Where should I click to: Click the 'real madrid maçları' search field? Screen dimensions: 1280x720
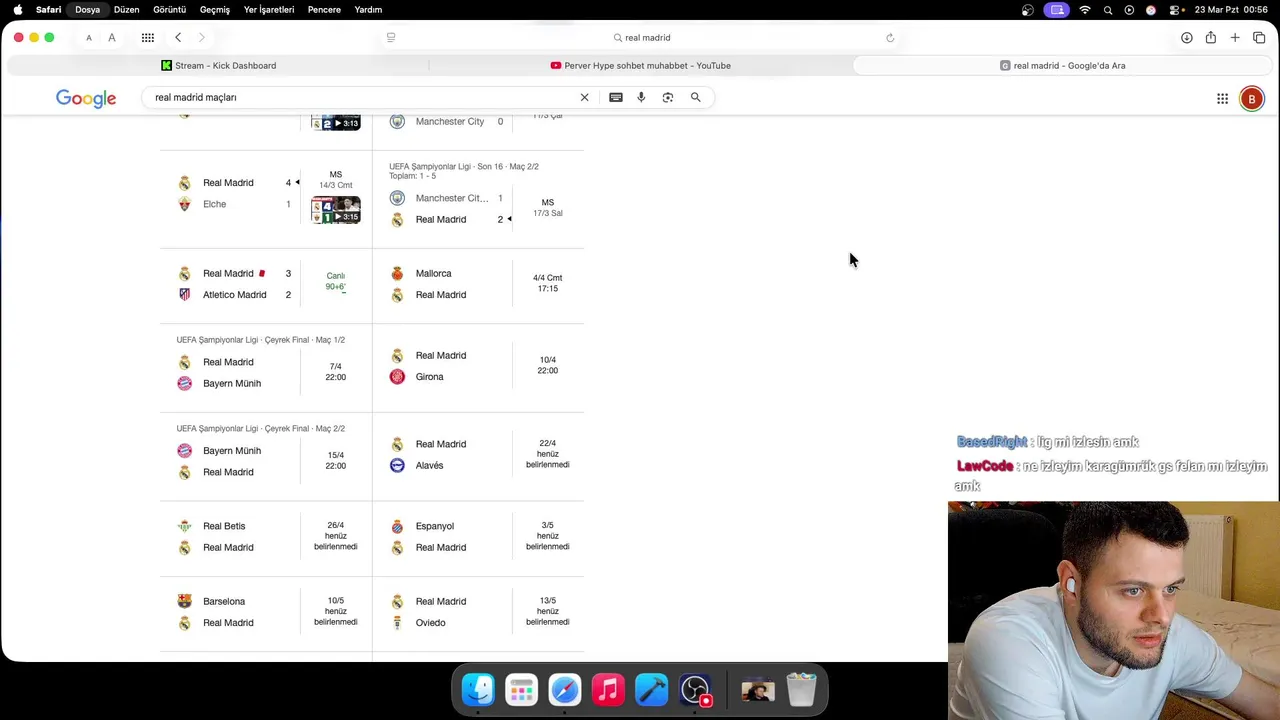coord(360,97)
